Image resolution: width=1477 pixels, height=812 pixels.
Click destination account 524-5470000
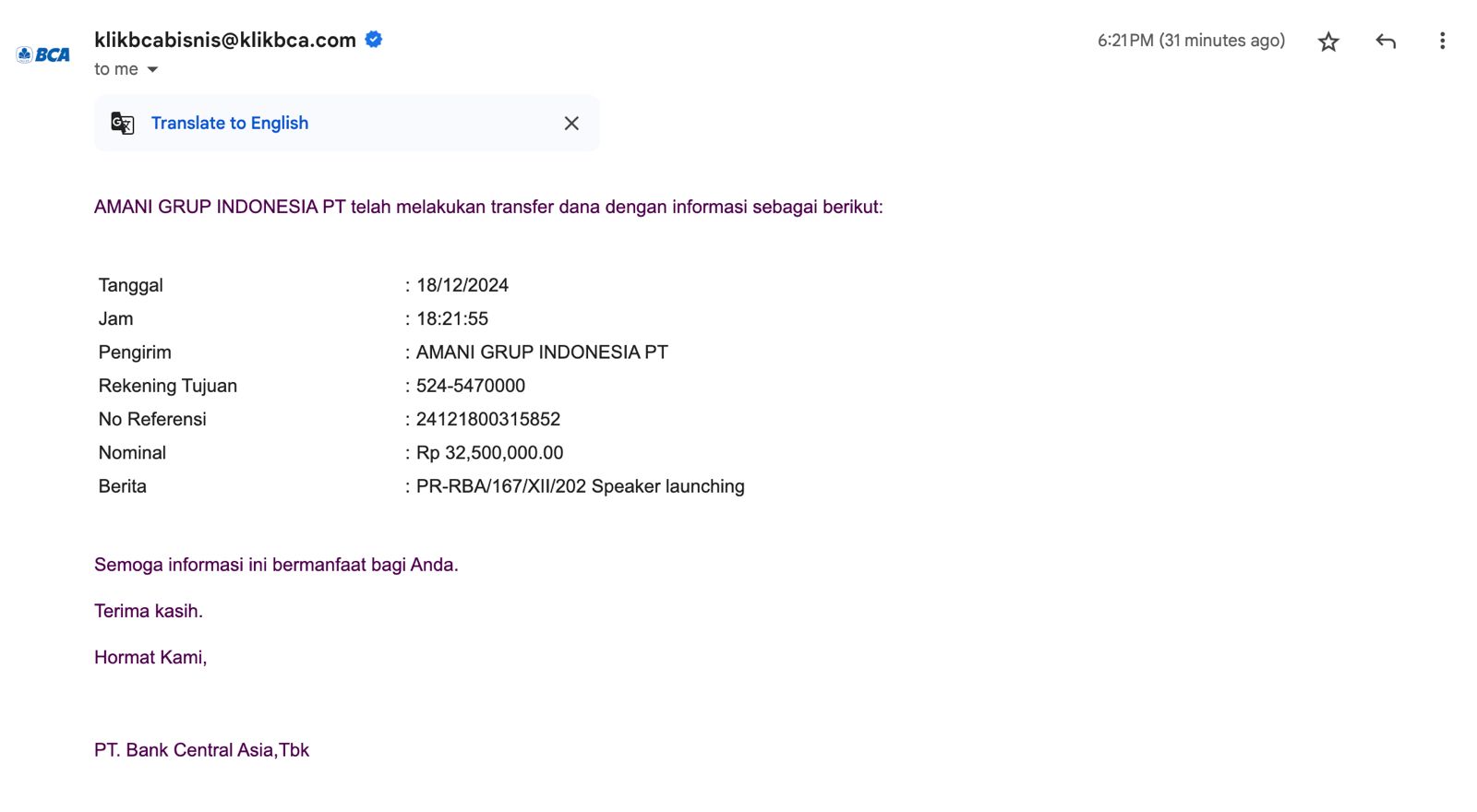click(471, 386)
